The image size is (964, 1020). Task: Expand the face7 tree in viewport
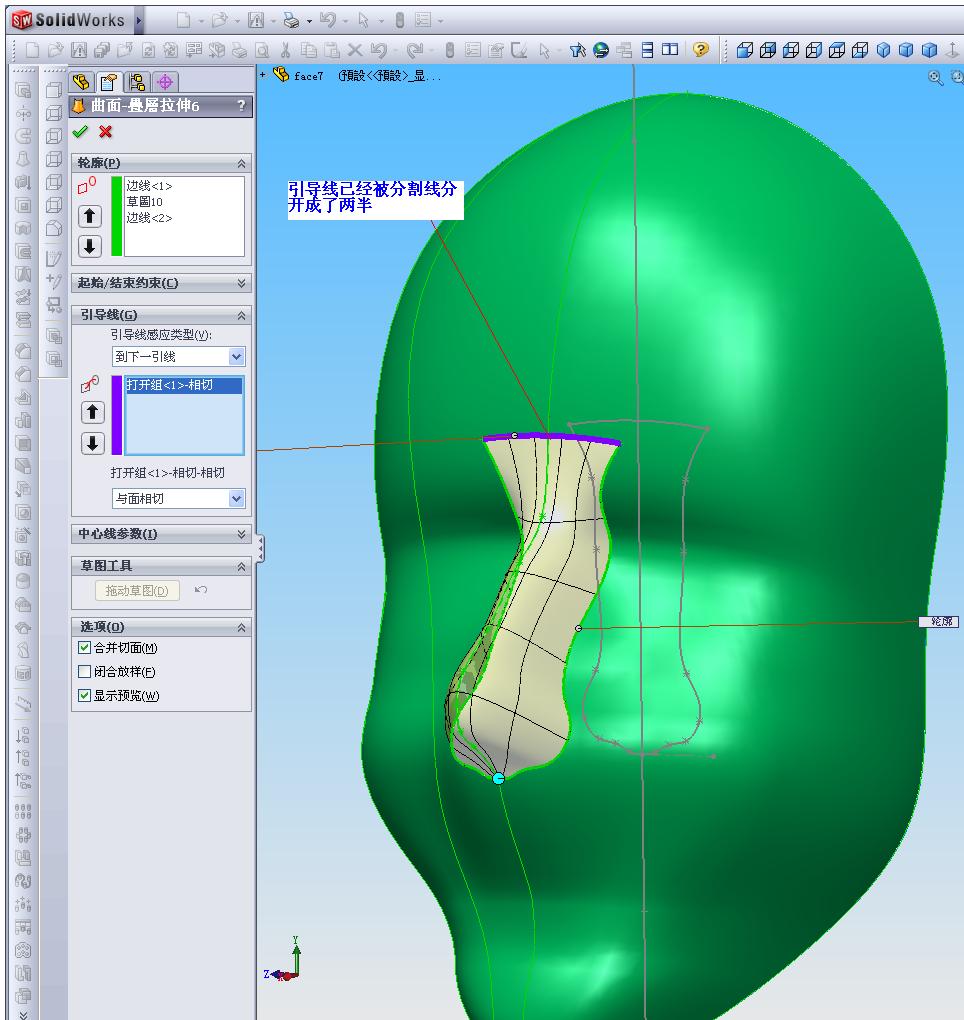[x=263, y=75]
